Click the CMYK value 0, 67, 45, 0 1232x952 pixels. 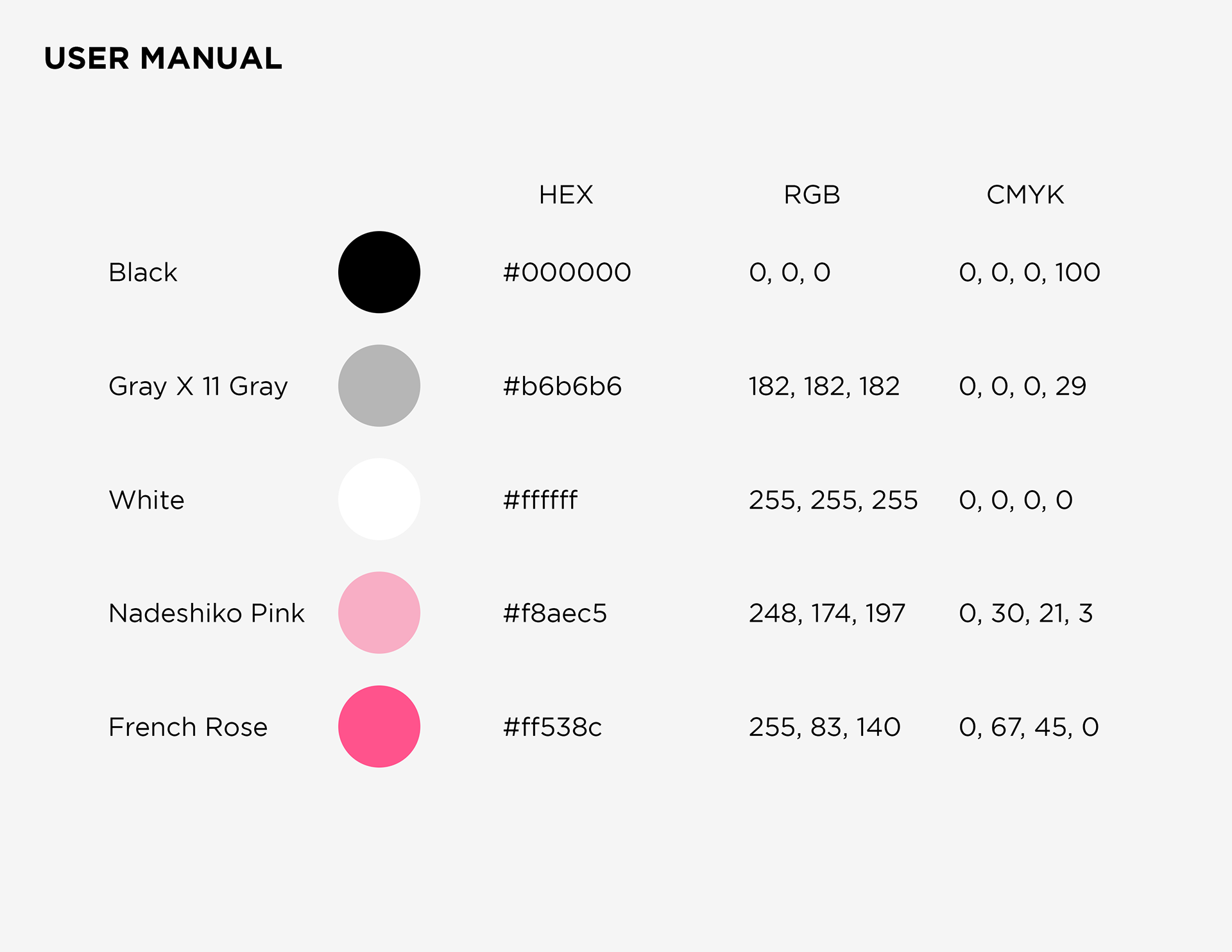coord(1029,727)
